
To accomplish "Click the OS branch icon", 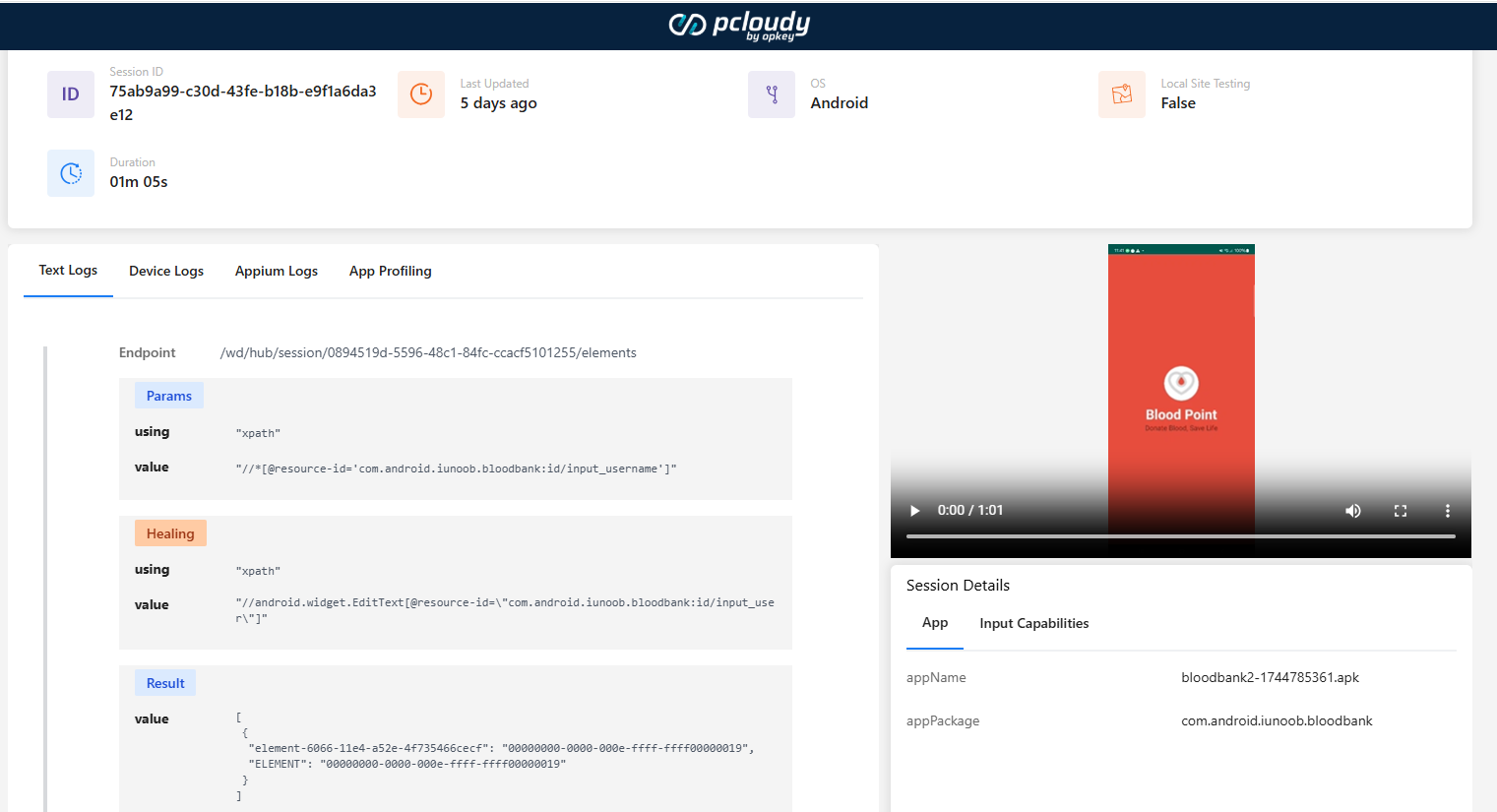I will coord(772,94).
